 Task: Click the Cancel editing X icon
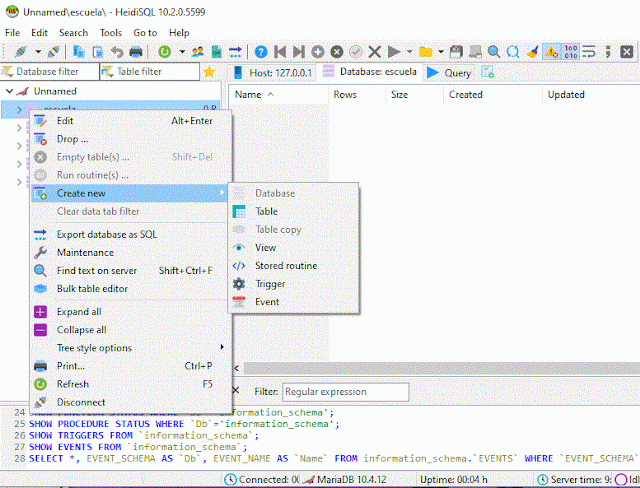tap(374, 52)
